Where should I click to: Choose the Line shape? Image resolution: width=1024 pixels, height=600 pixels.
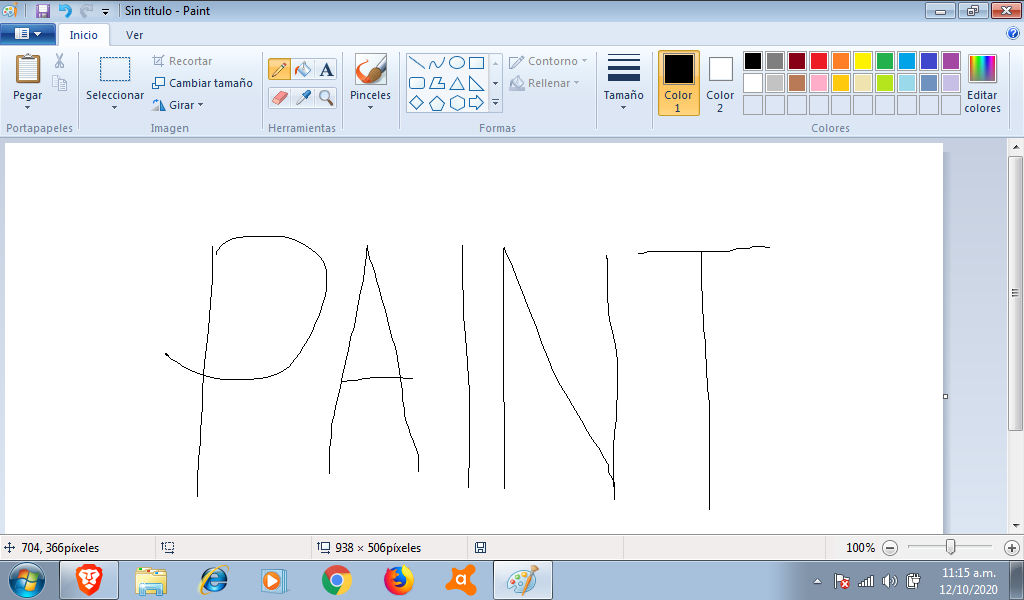tap(417, 63)
